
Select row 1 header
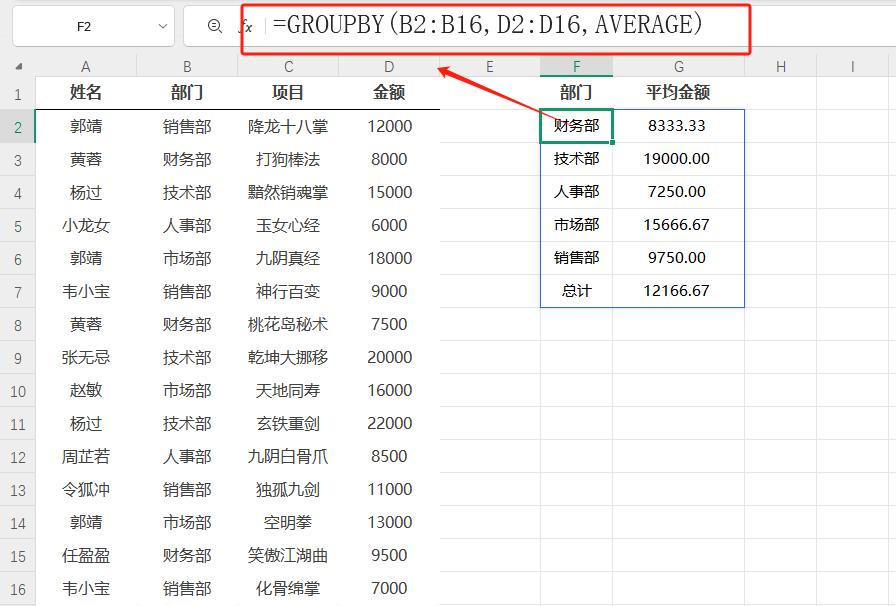(18, 94)
